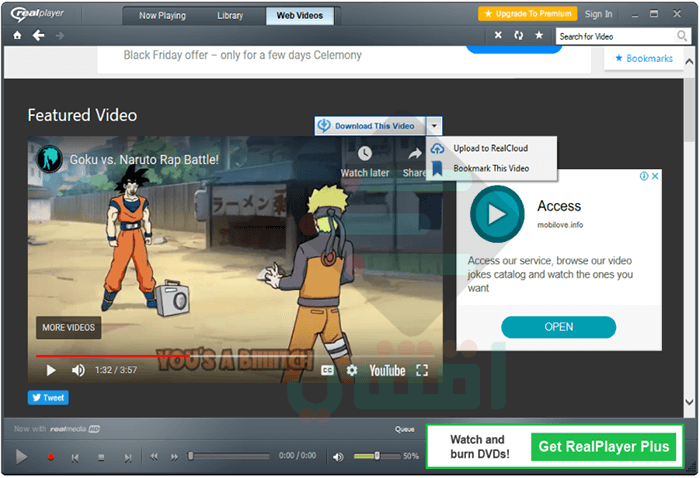The width and height of the screenshot is (700, 478).
Task: Select Bookmark This Video
Action: [491, 169]
